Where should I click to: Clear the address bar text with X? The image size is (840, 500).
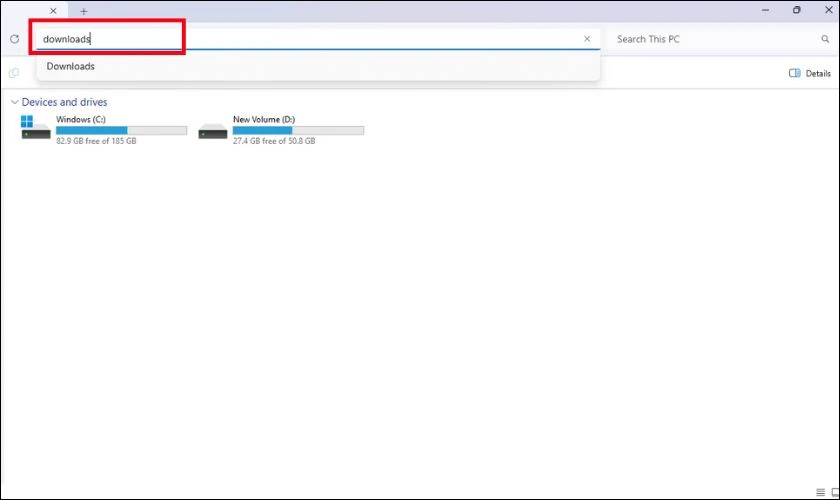pos(587,39)
